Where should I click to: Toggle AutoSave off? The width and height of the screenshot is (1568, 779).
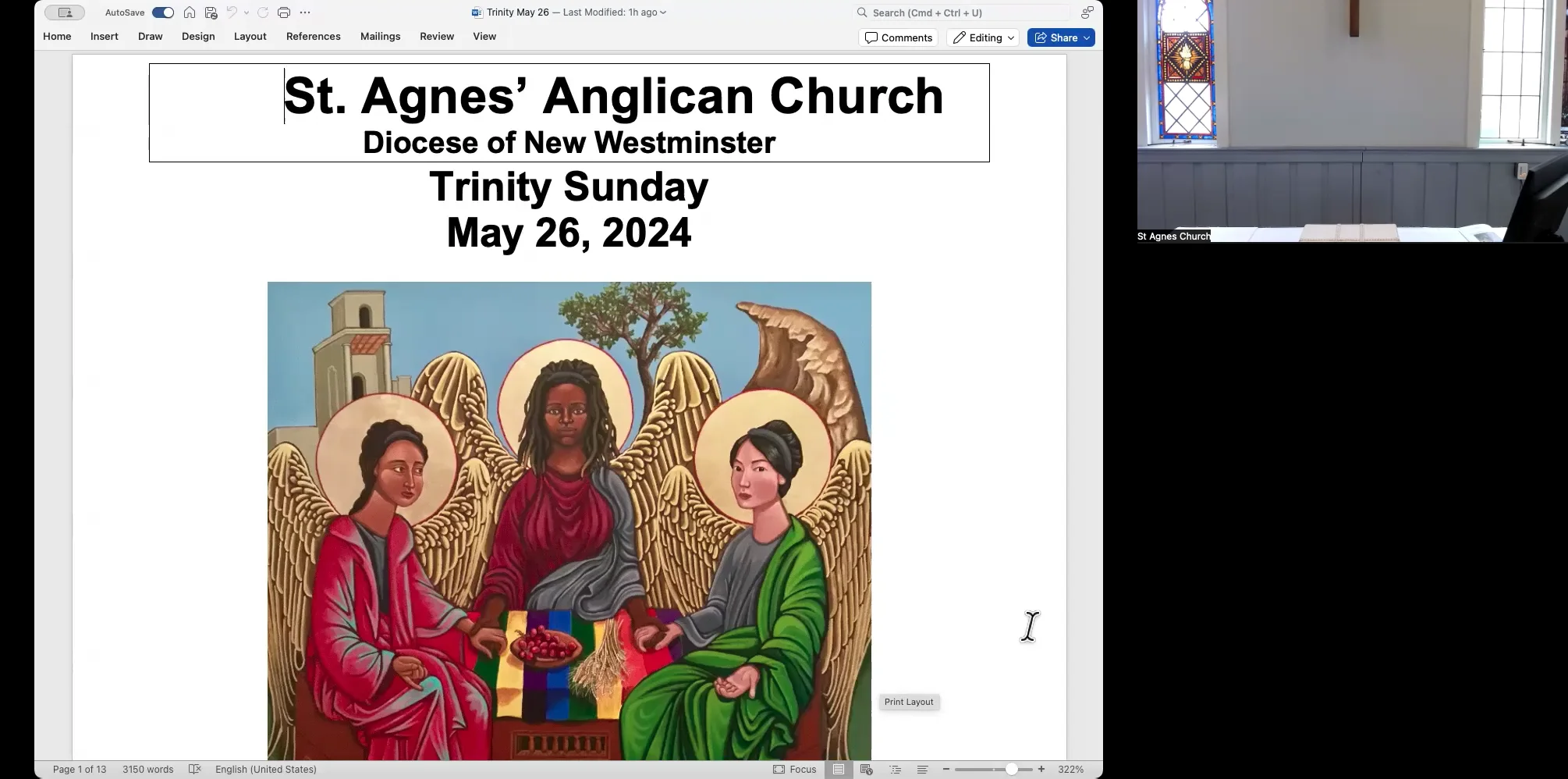[x=162, y=12]
